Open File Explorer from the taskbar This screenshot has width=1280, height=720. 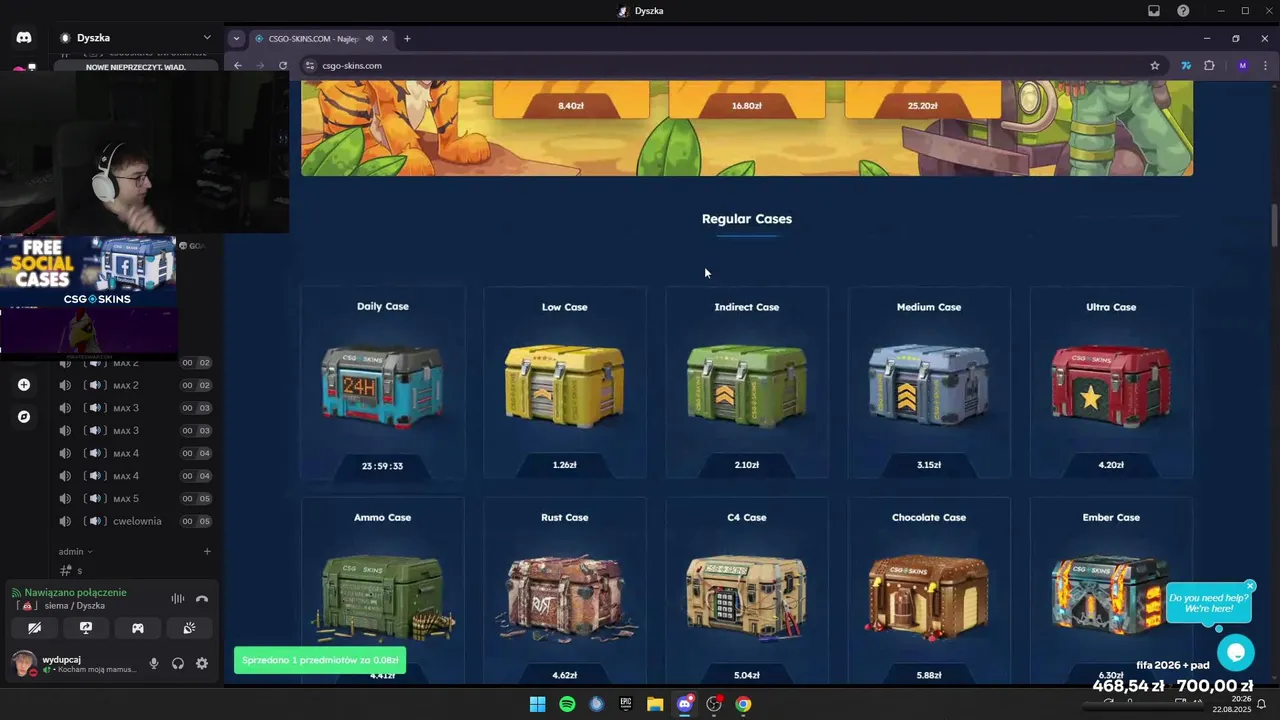pos(655,704)
